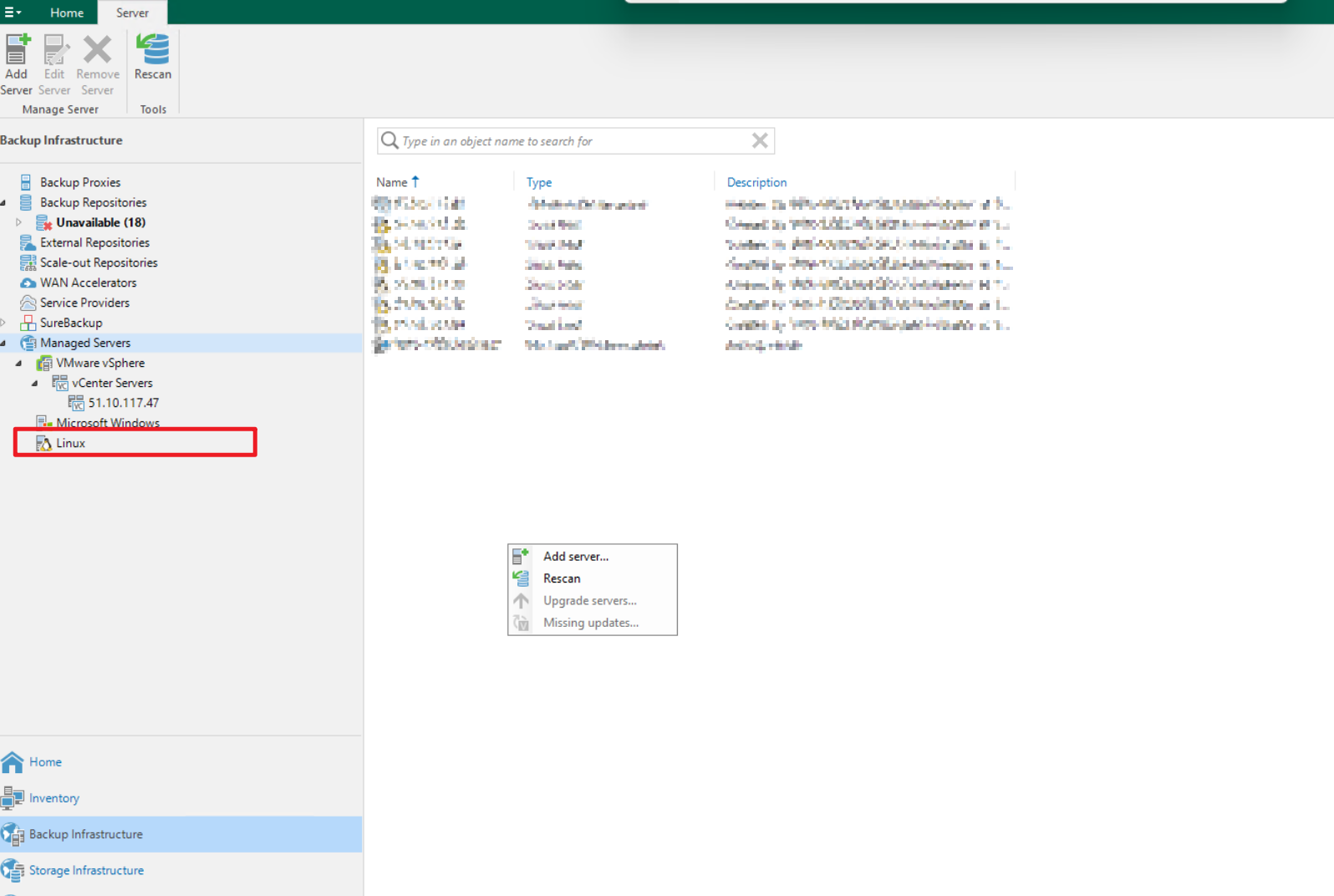Collapse the vCenter Servers node

[x=34, y=383]
